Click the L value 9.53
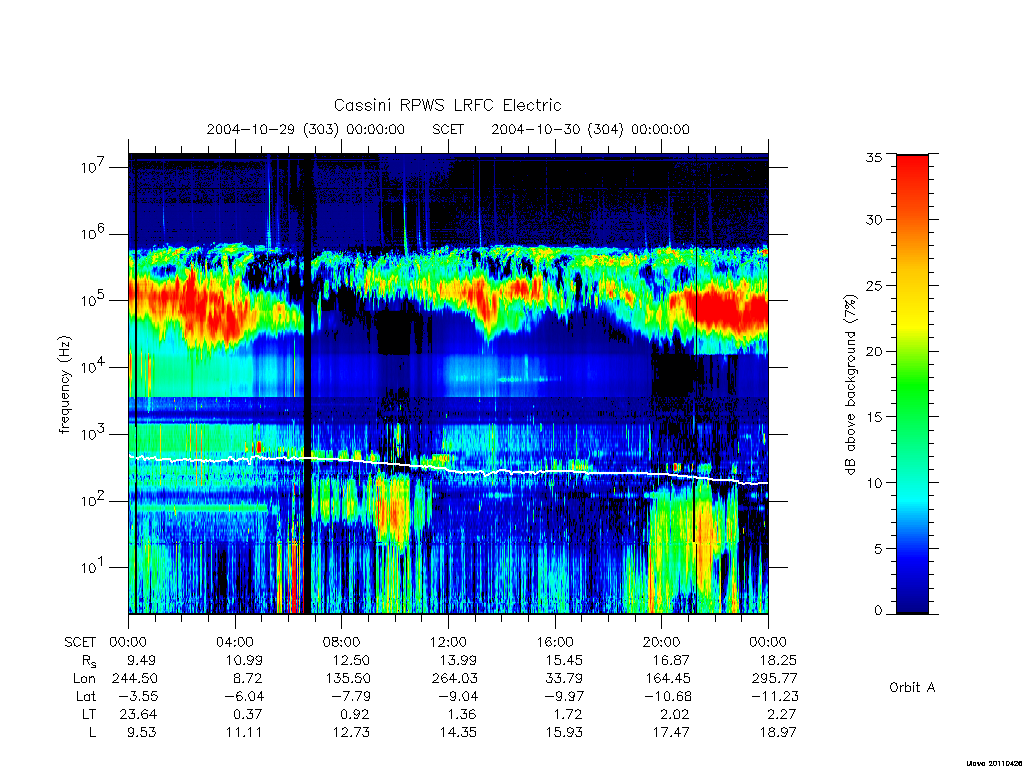 pos(141,732)
